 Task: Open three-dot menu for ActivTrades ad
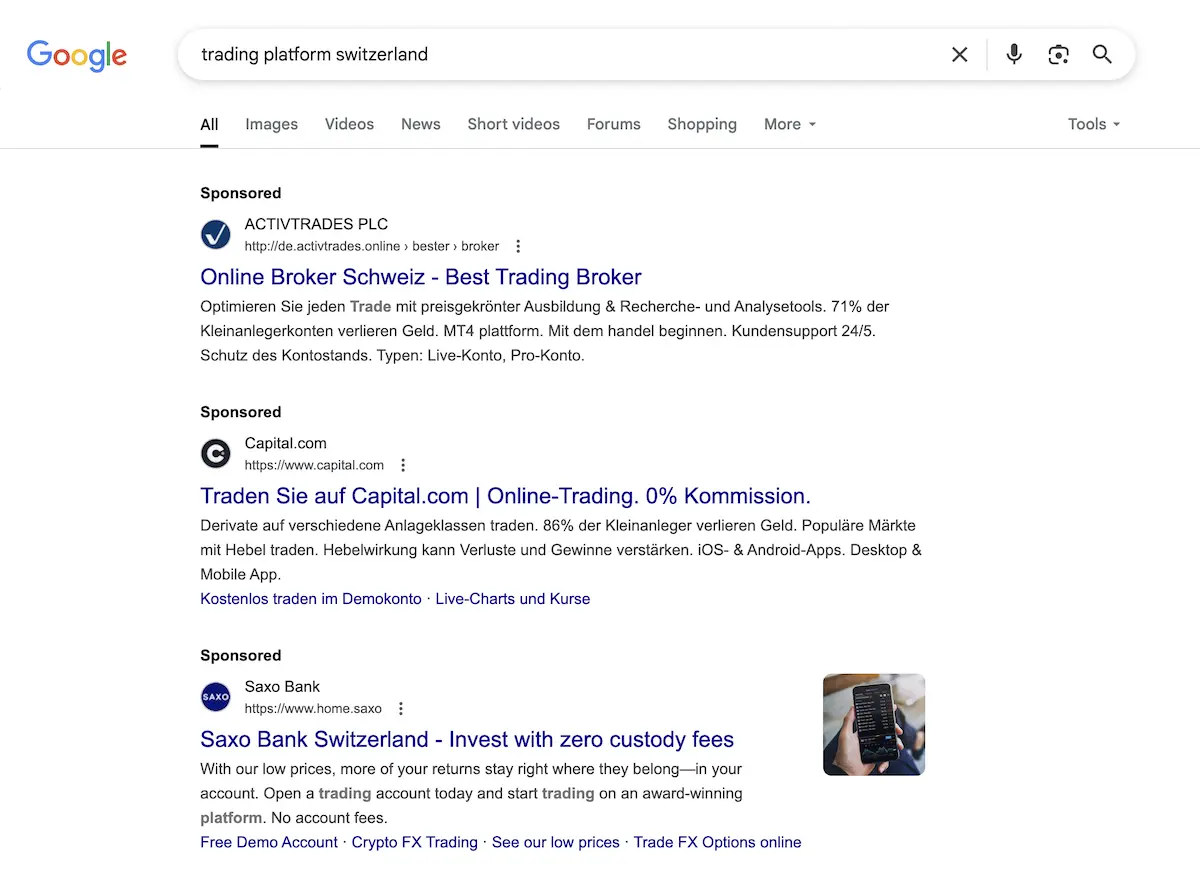tap(518, 246)
